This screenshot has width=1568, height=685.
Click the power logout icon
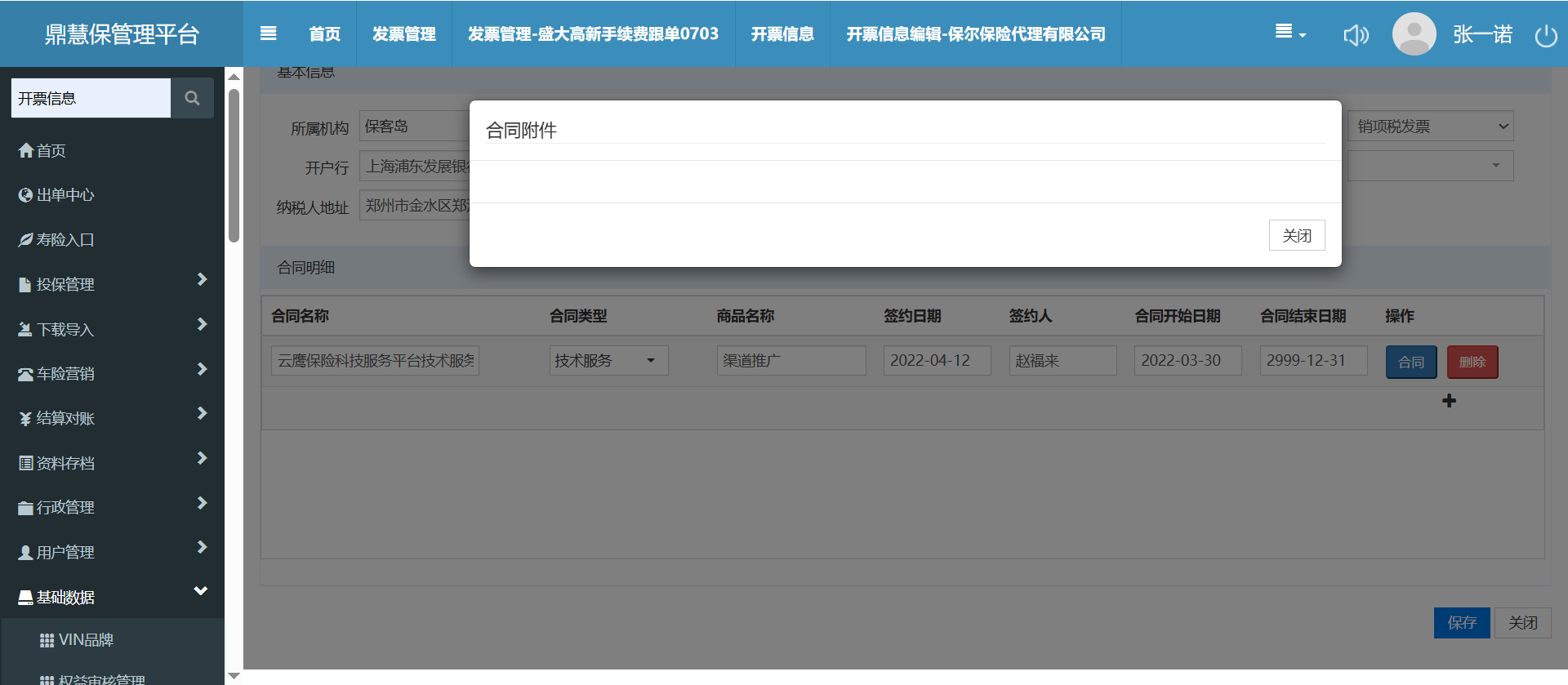[x=1546, y=35]
